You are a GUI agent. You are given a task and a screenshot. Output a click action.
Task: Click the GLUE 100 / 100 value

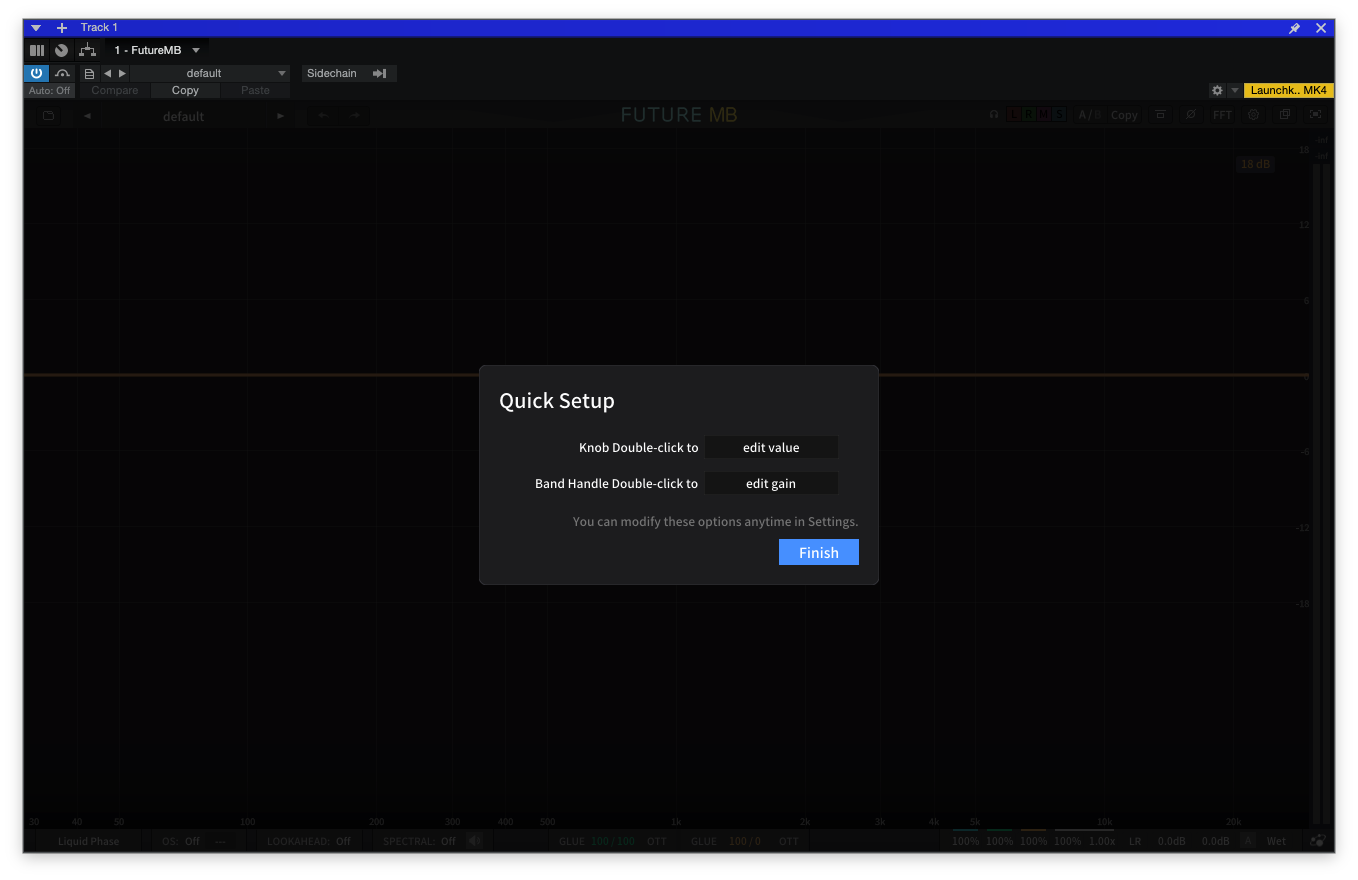613,841
